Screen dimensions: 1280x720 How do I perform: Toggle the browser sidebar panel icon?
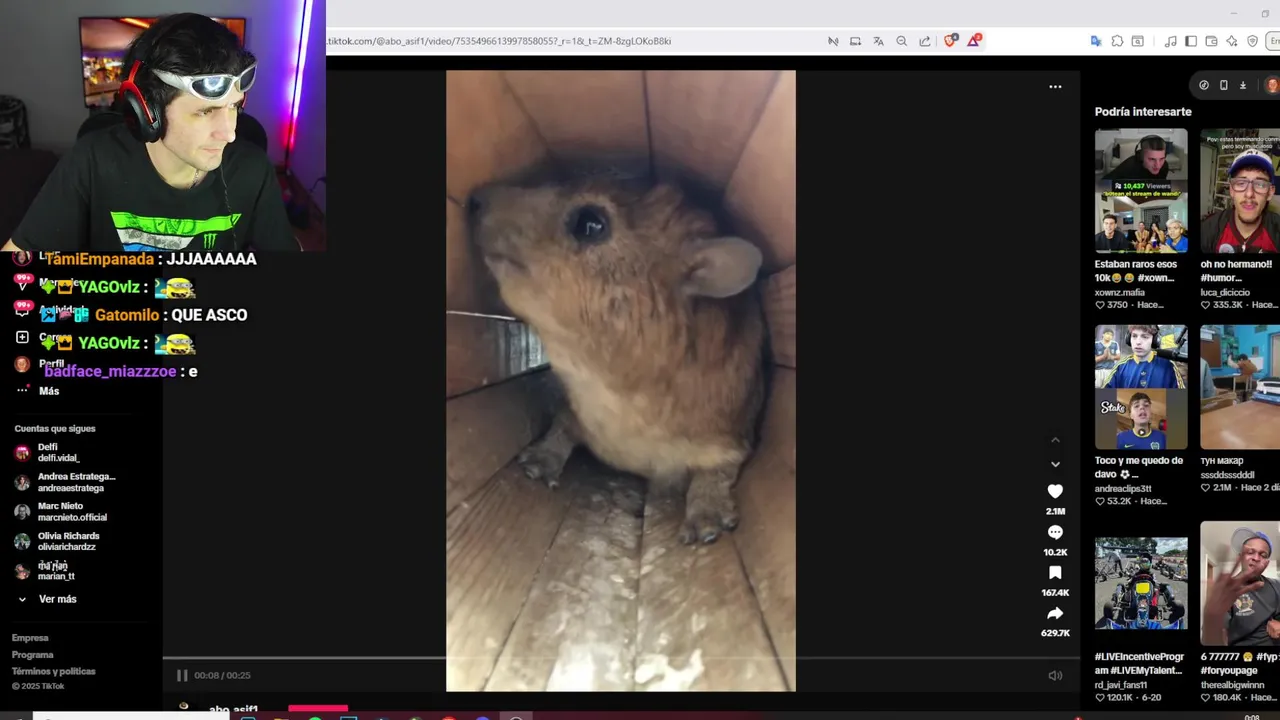pos(1191,41)
